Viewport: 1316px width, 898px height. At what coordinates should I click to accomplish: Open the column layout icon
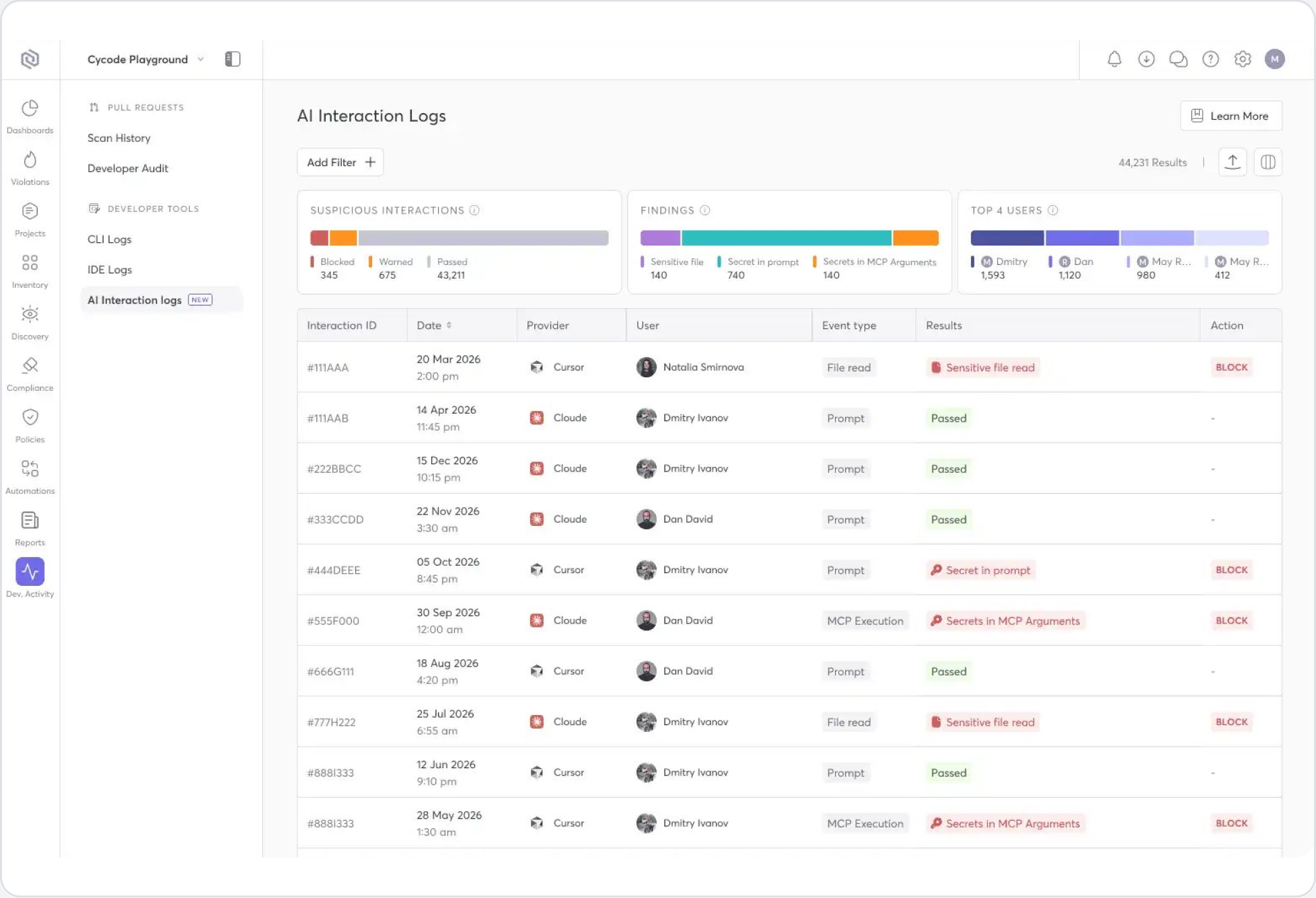pyautogui.click(x=1268, y=162)
